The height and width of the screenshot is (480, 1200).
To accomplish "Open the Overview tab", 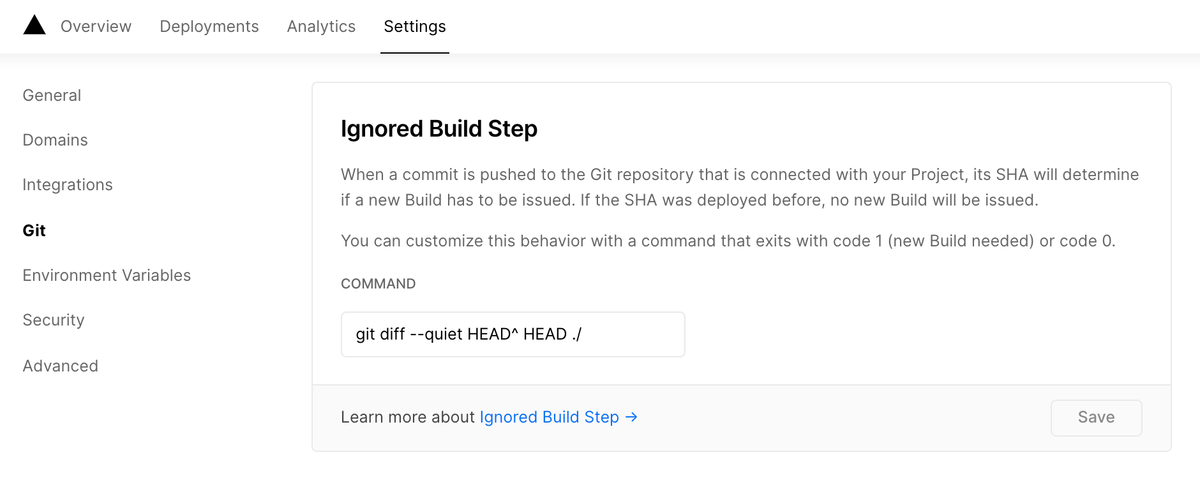I will point(96,27).
